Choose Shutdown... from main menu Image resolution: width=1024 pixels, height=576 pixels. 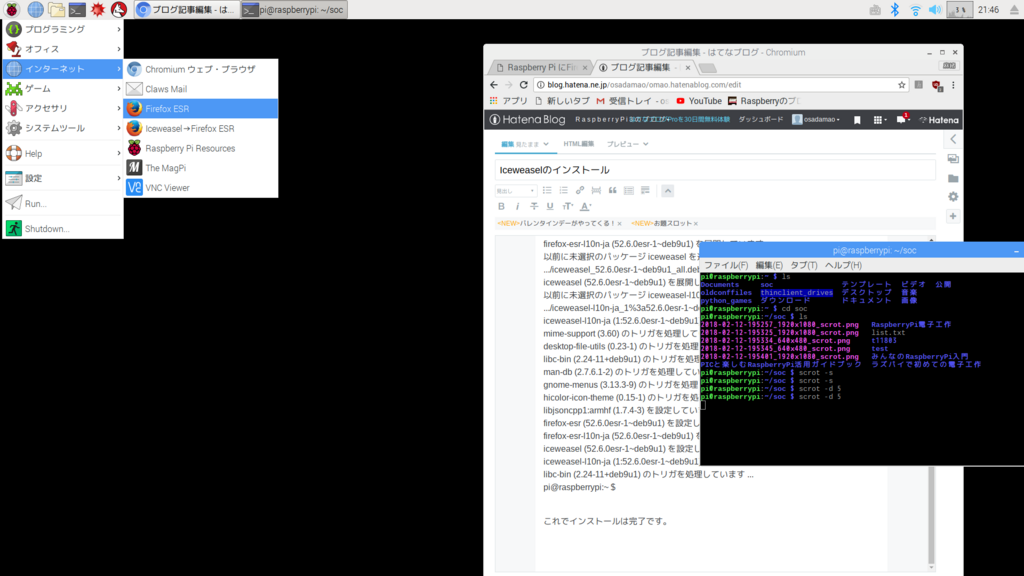click(x=63, y=229)
